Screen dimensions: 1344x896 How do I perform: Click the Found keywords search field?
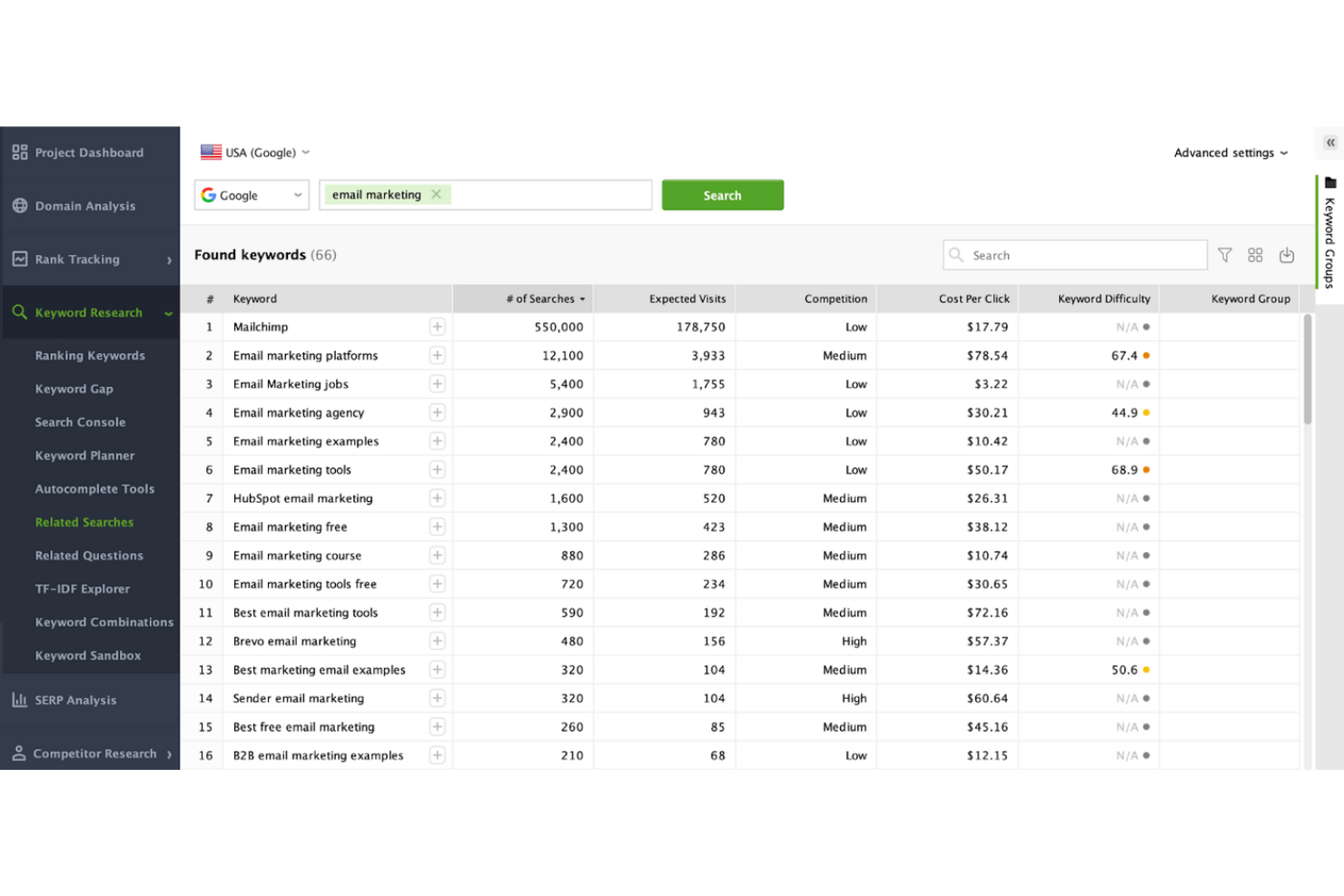point(1074,255)
